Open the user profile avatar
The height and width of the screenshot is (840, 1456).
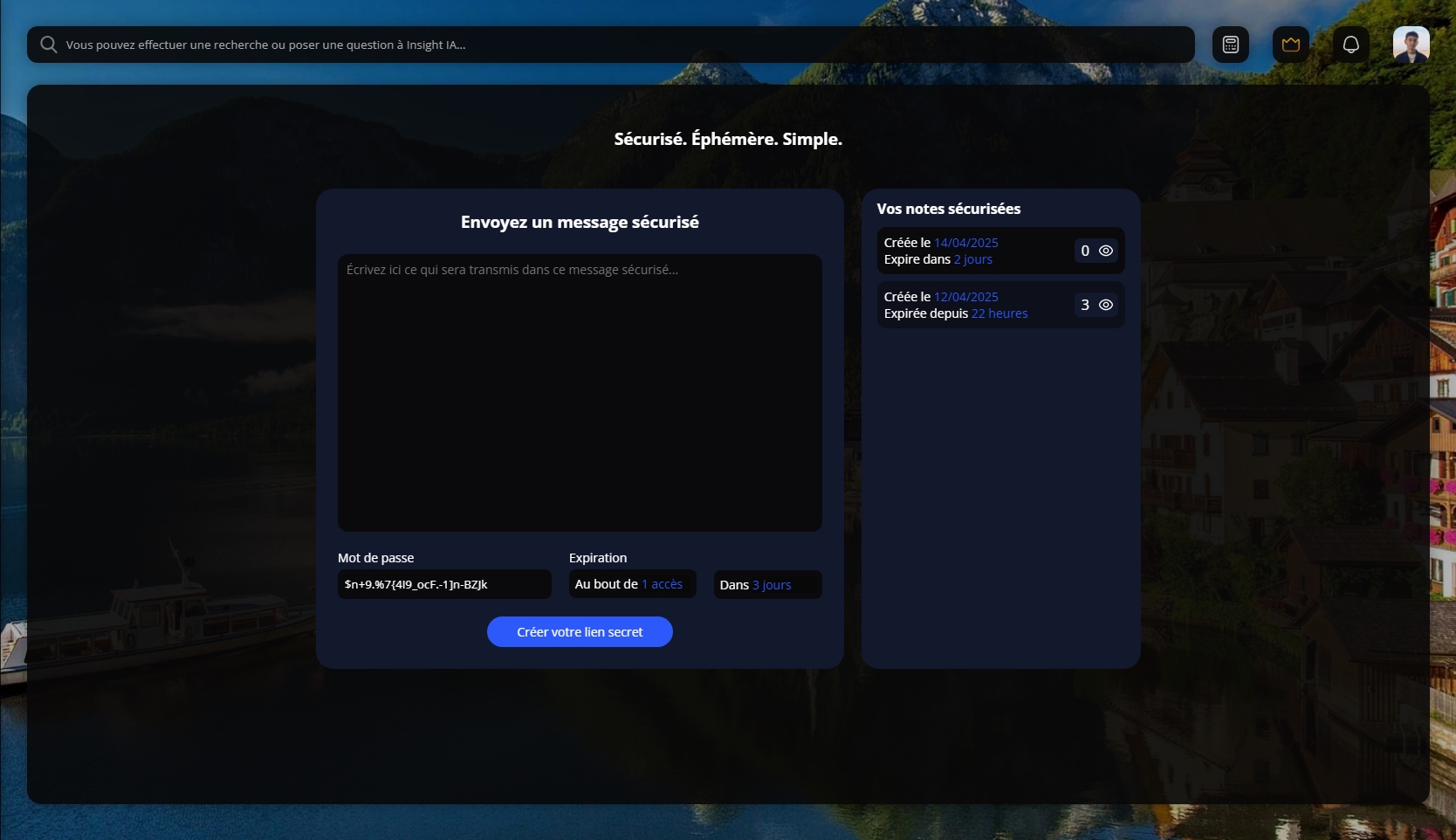pos(1411,45)
